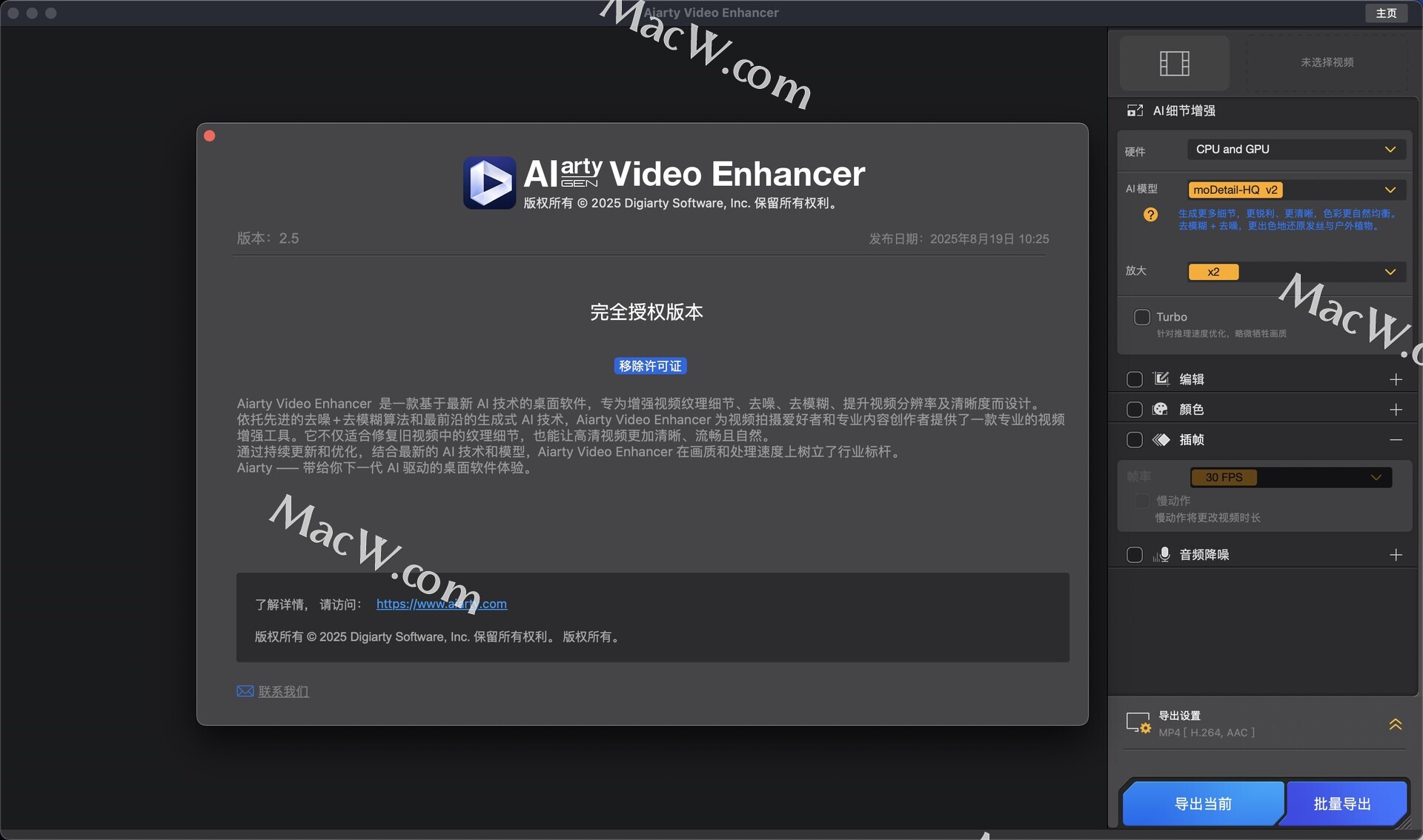Click the 导出设置 MP4 [H.264, AAC] text

(x=1207, y=724)
